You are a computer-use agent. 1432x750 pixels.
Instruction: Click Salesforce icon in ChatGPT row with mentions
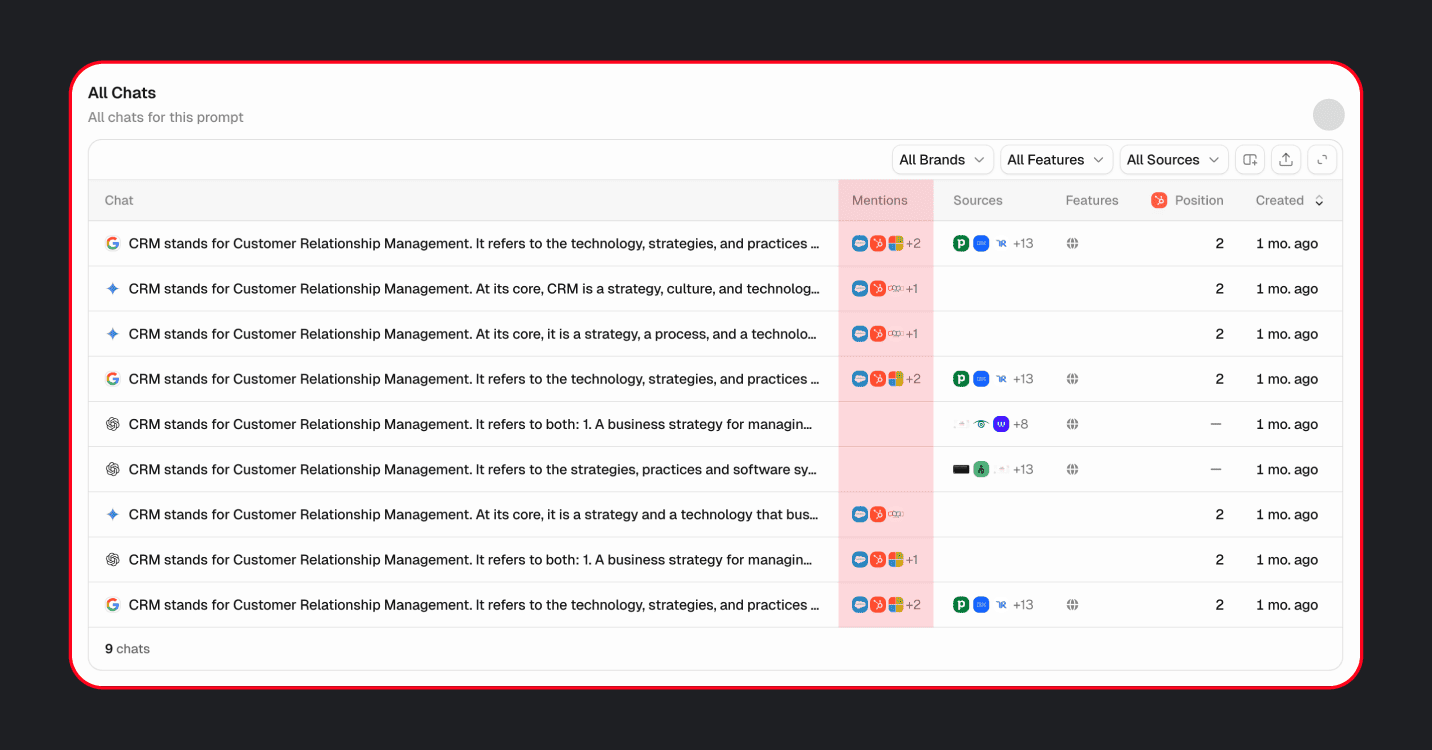[860, 559]
